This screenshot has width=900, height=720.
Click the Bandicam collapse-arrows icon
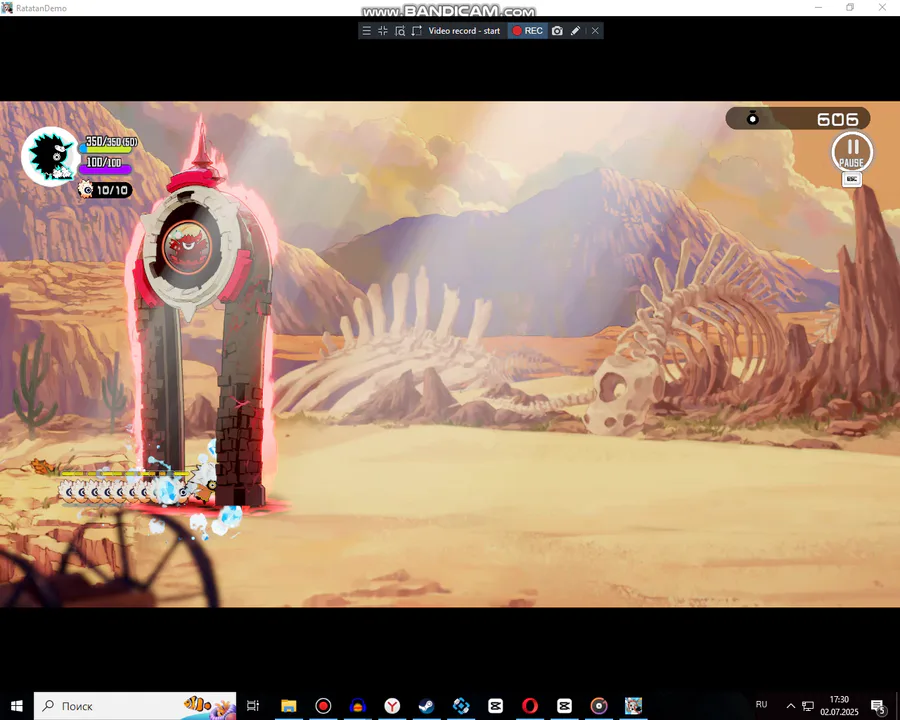(x=383, y=31)
